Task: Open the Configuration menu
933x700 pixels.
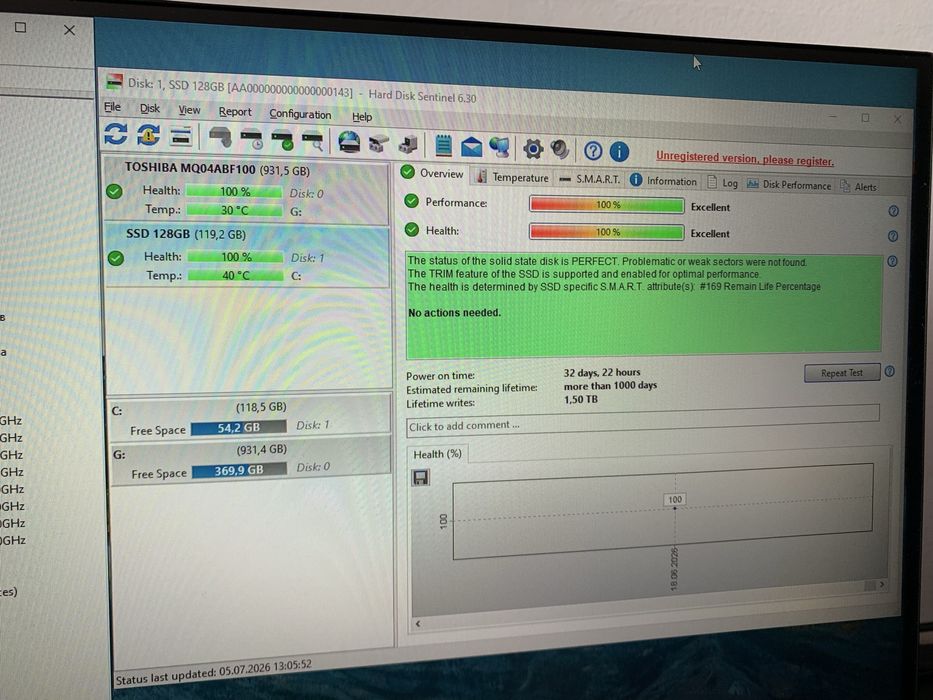Action: tap(300, 114)
